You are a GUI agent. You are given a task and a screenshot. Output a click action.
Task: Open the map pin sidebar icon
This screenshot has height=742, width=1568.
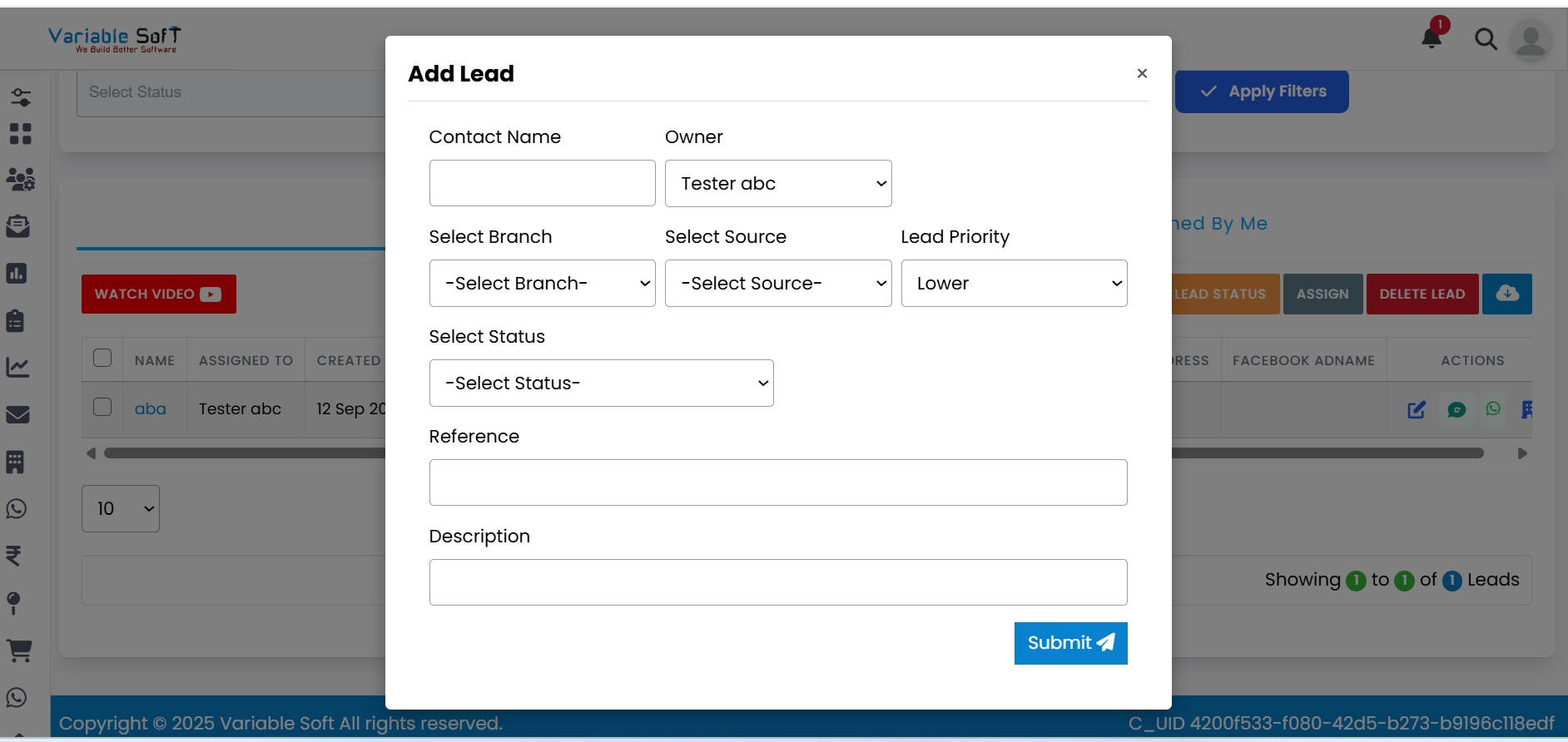pos(13,603)
